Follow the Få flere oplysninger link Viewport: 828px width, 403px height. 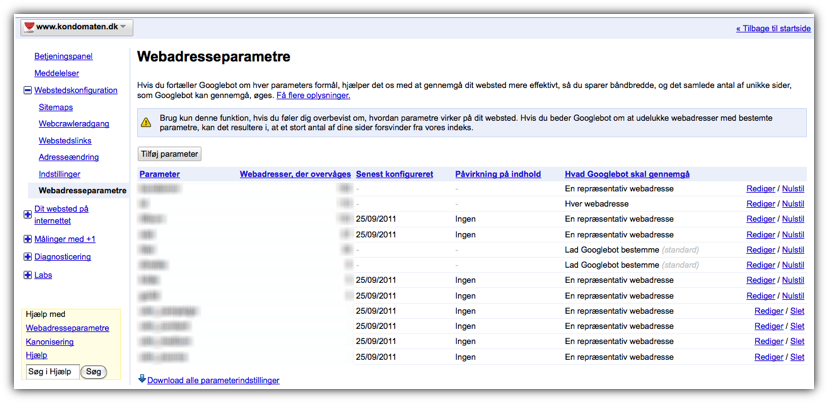point(313,96)
